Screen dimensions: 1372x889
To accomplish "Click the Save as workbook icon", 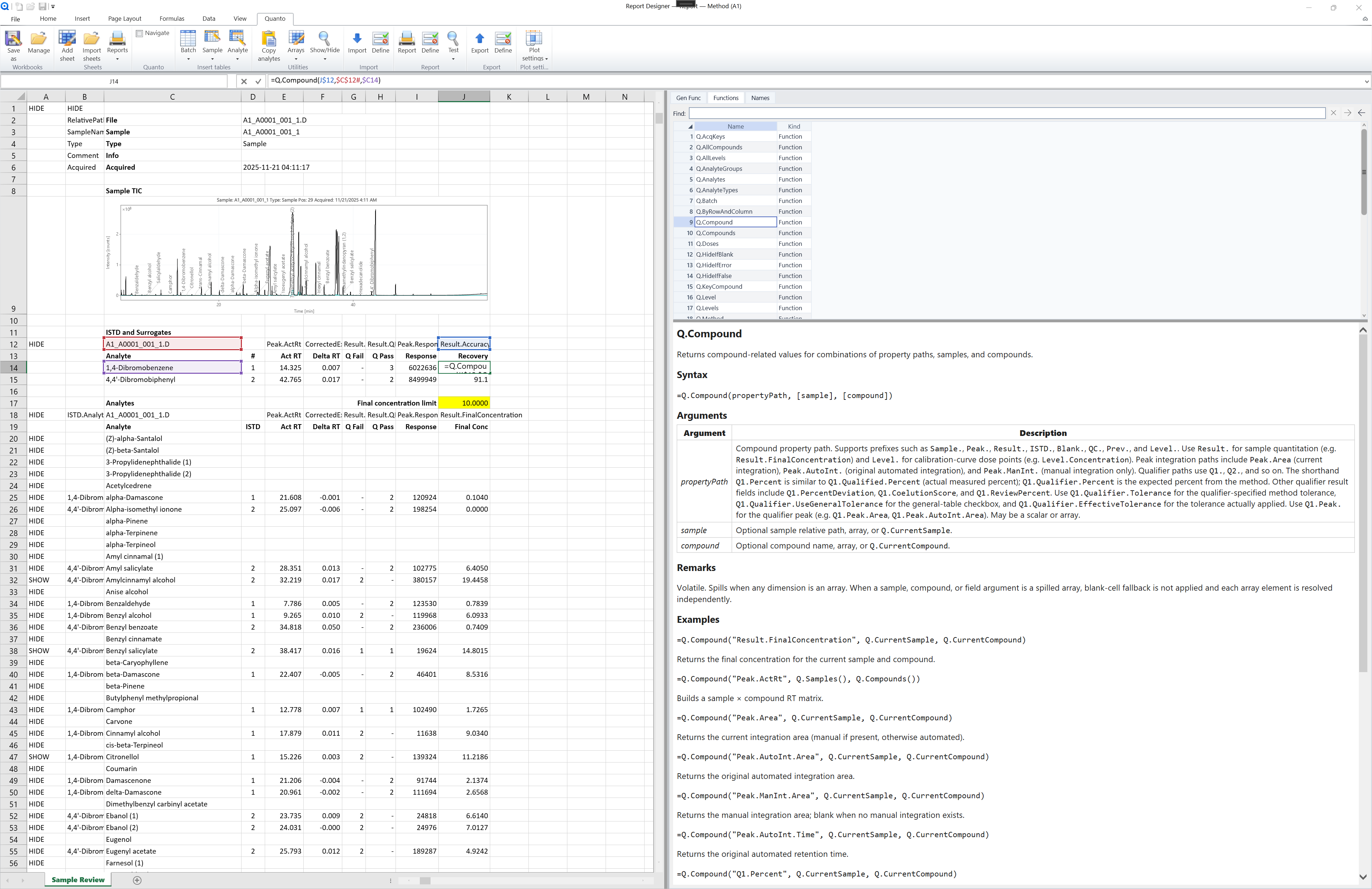I will pos(13,38).
